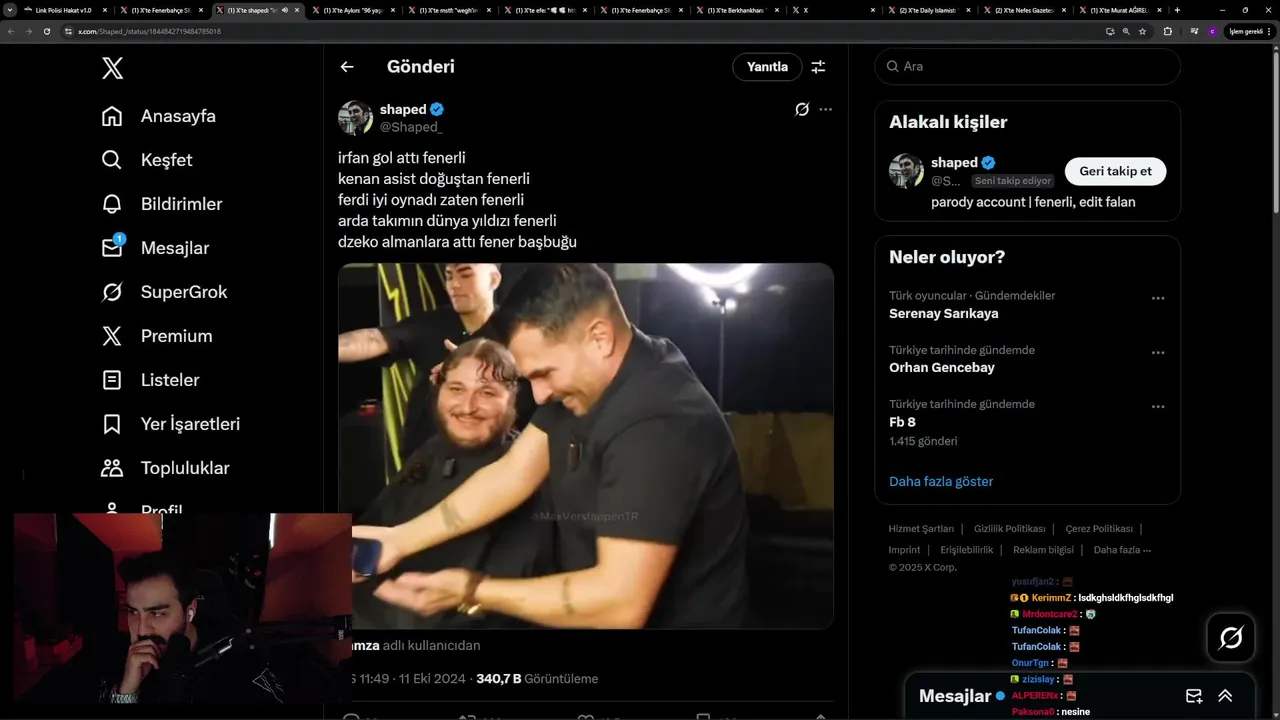This screenshot has width=1280, height=720.
Task: Switch to X'te Murat AĞIREL tab
Action: (x=1118, y=10)
